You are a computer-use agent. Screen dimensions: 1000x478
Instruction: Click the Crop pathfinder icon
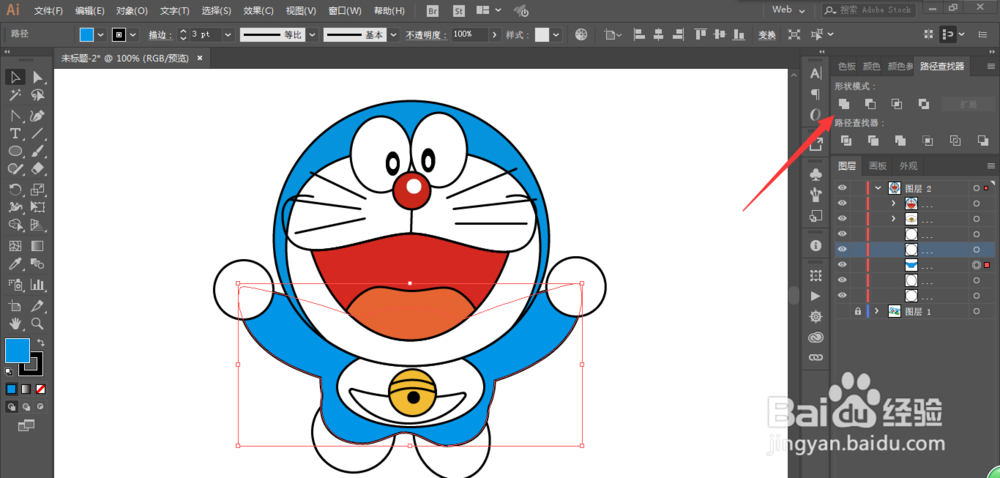[x=927, y=140]
